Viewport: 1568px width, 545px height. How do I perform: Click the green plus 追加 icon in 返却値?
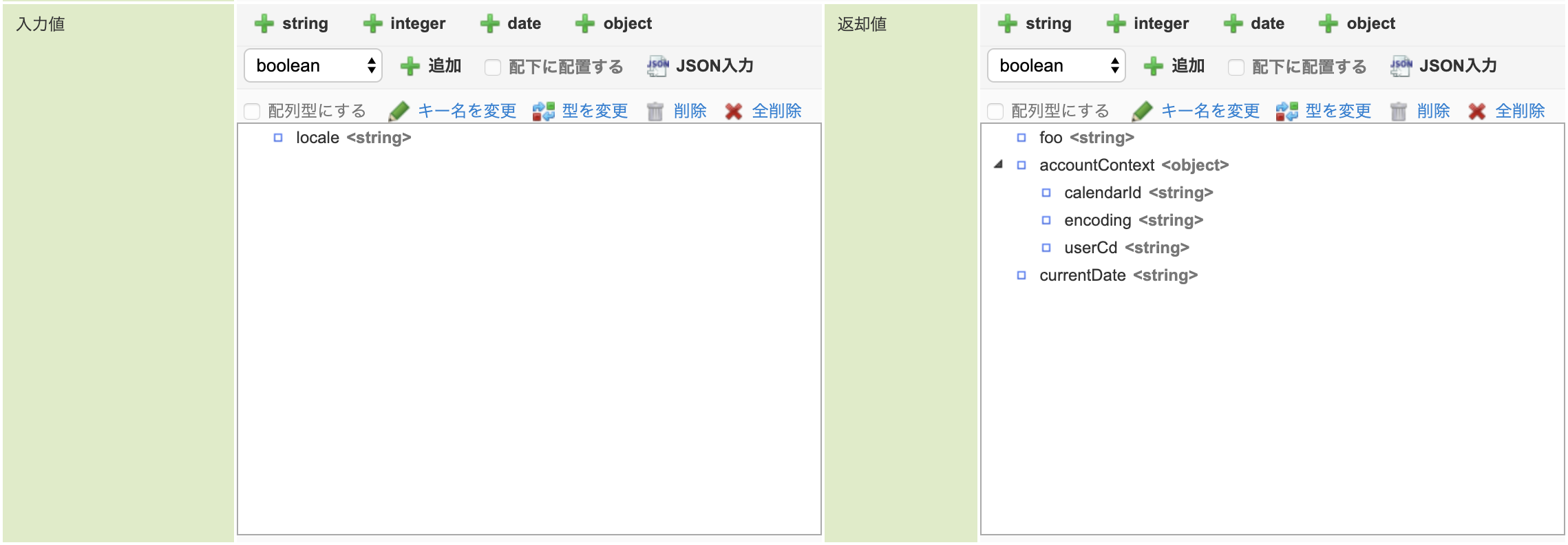1154,65
